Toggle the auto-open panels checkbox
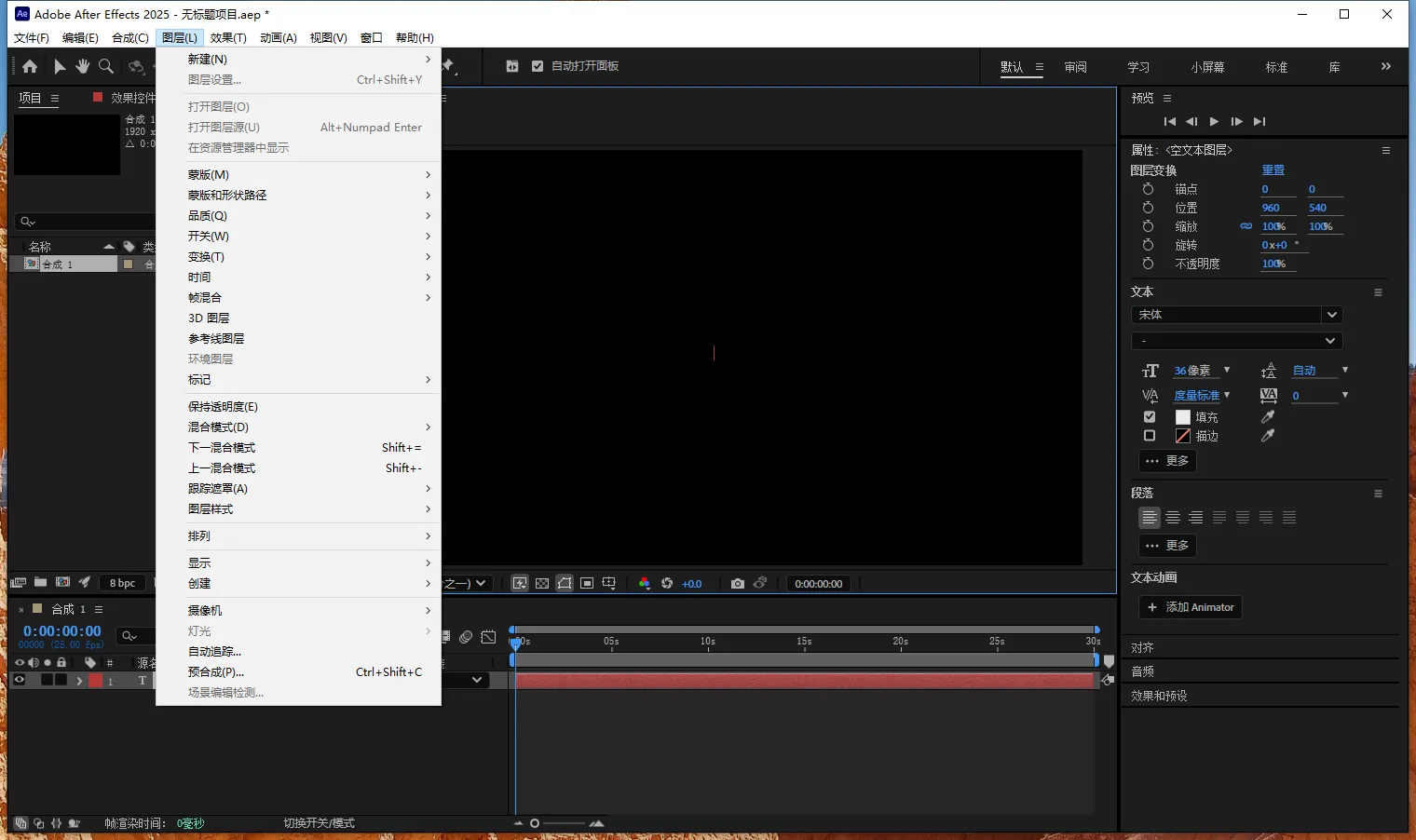The width and height of the screenshot is (1416, 840). click(x=538, y=66)
